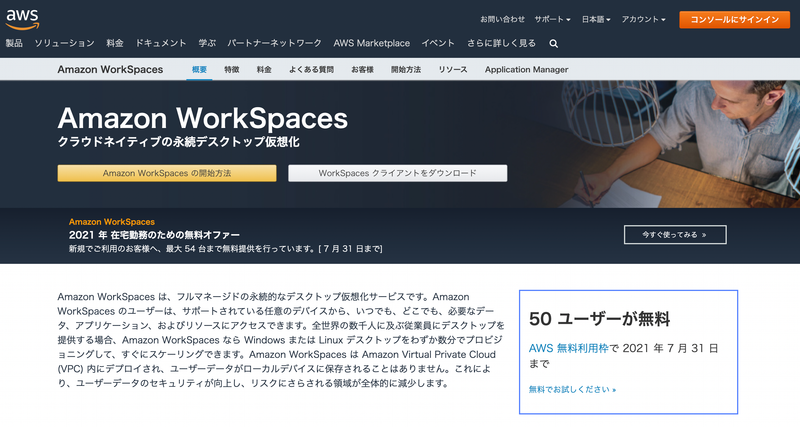Viewport: 800px width, 427px height.
Task: Select the 料金 tab in sub-navigation
Action: [264, 69]
